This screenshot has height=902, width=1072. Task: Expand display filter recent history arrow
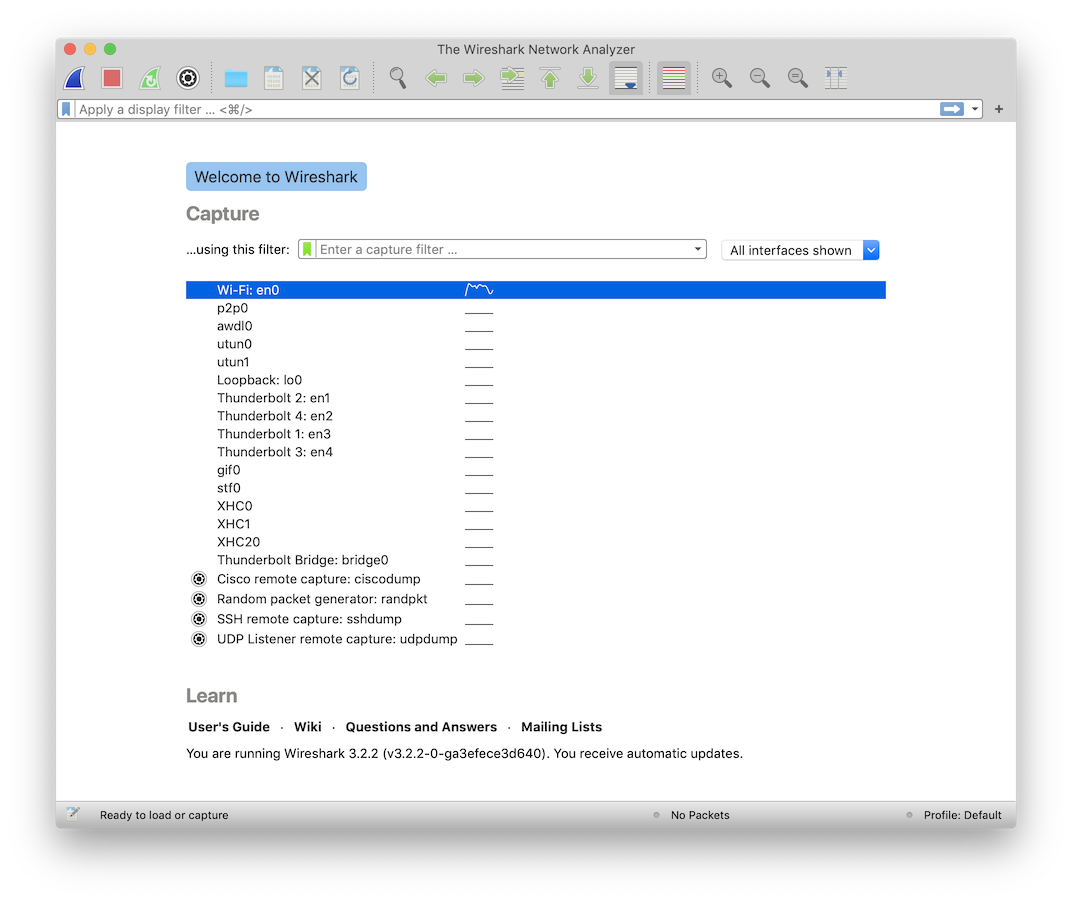[x=975, y=109]
